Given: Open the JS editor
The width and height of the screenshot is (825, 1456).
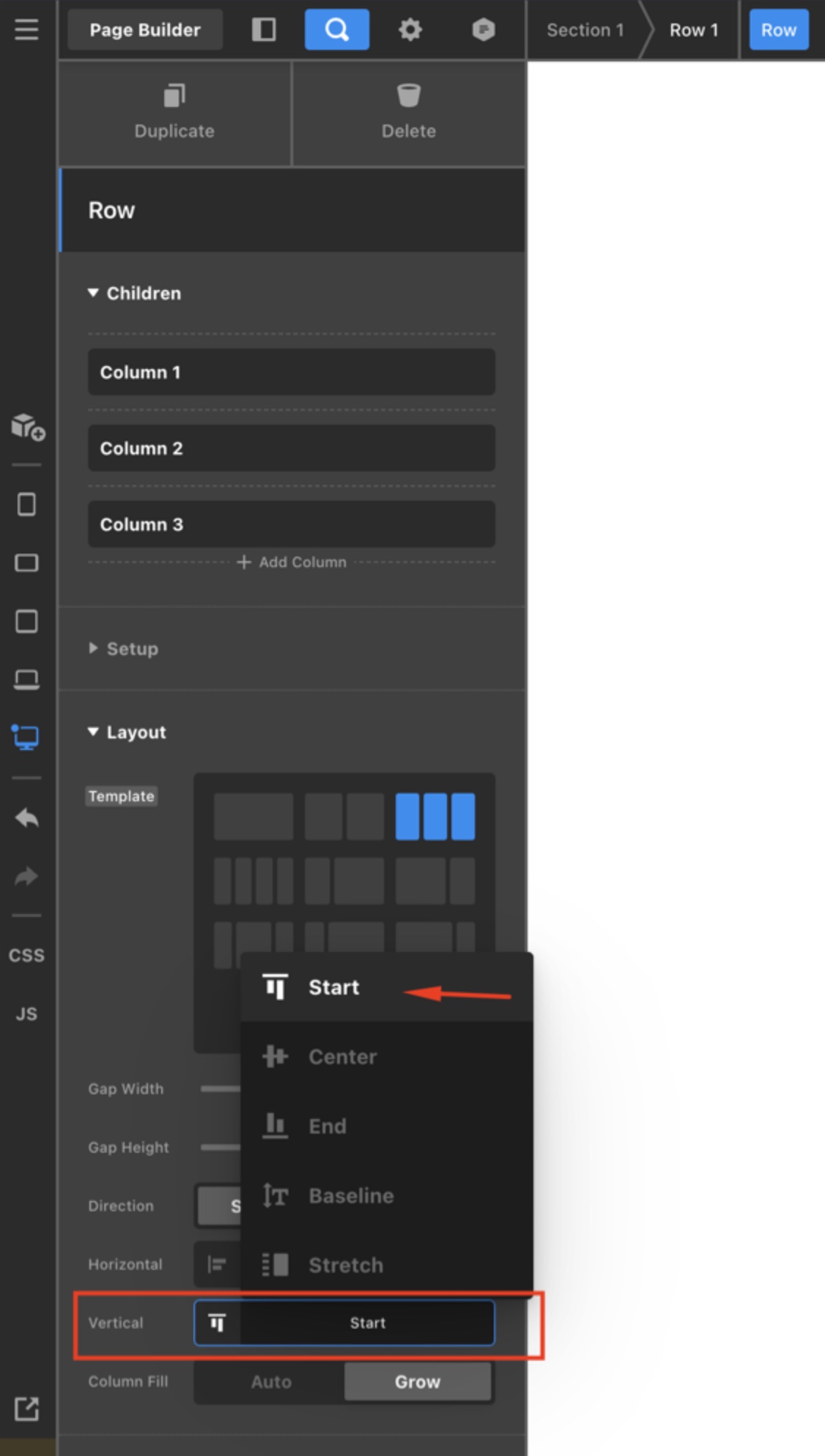Looking at the screenshot, I should click(26, 1014).
